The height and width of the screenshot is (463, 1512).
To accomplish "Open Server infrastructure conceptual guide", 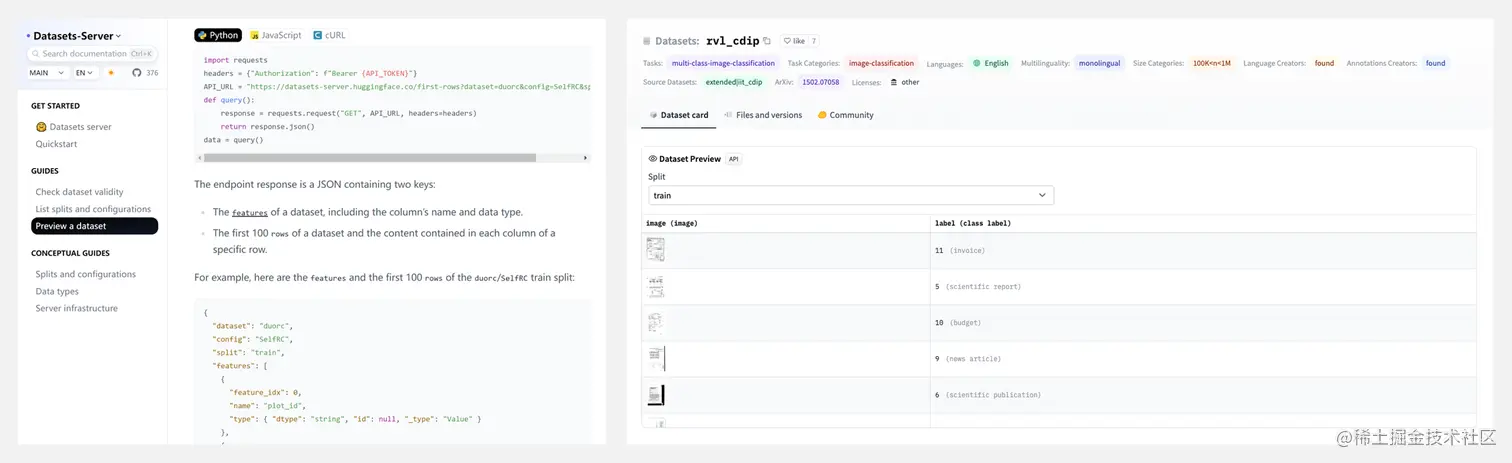I will (x=76, y=308).
